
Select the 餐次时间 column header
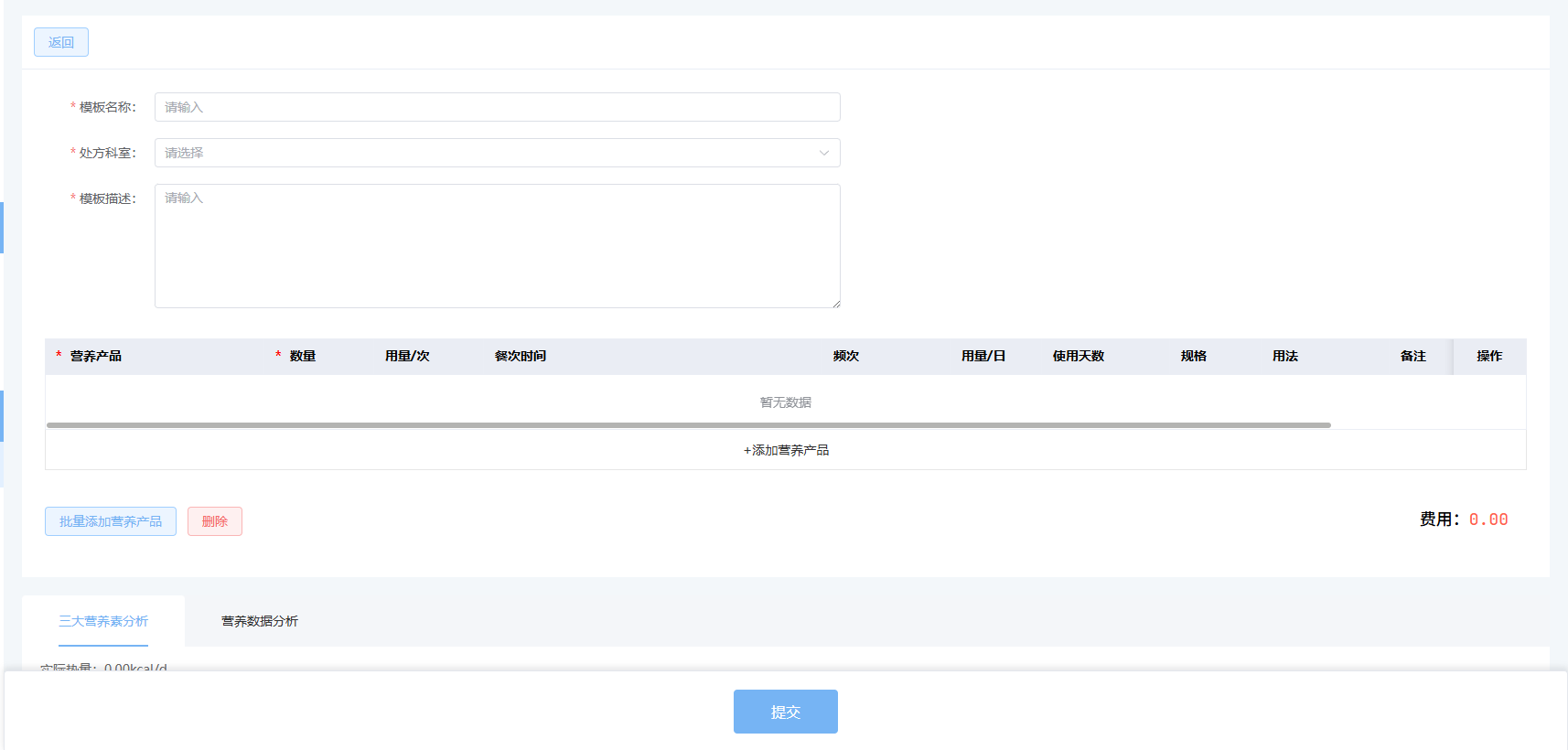point(521,356)
